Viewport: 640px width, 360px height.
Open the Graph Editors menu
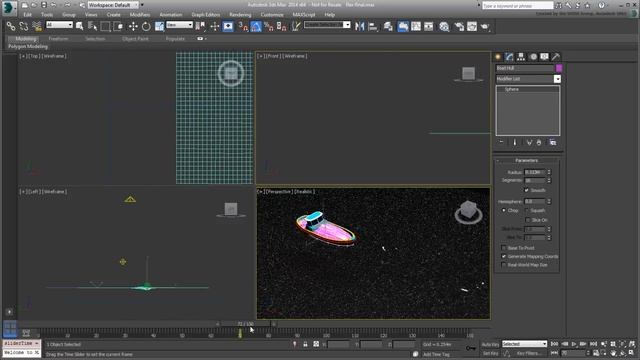pyautogui.click(x=206, y=15)
